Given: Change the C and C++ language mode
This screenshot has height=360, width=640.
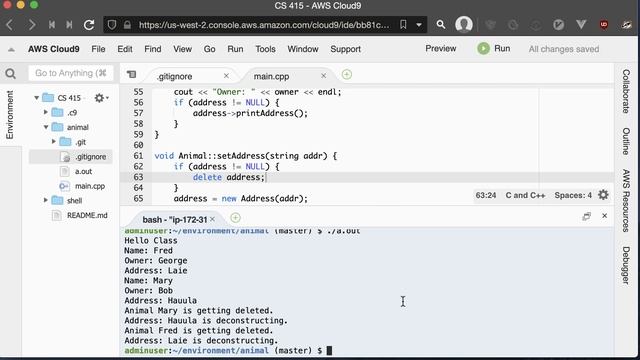Looking at the screenshot, I should point(525,195).
